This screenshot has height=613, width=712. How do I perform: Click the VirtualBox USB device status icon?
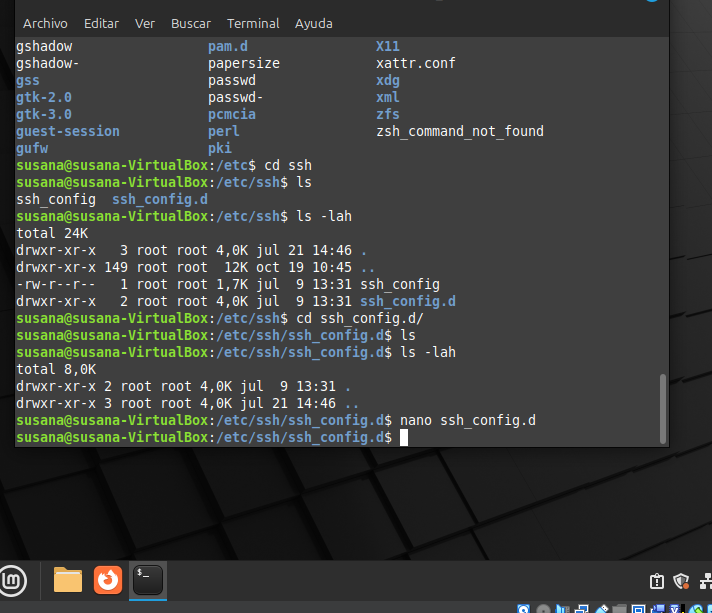point(601,609)
